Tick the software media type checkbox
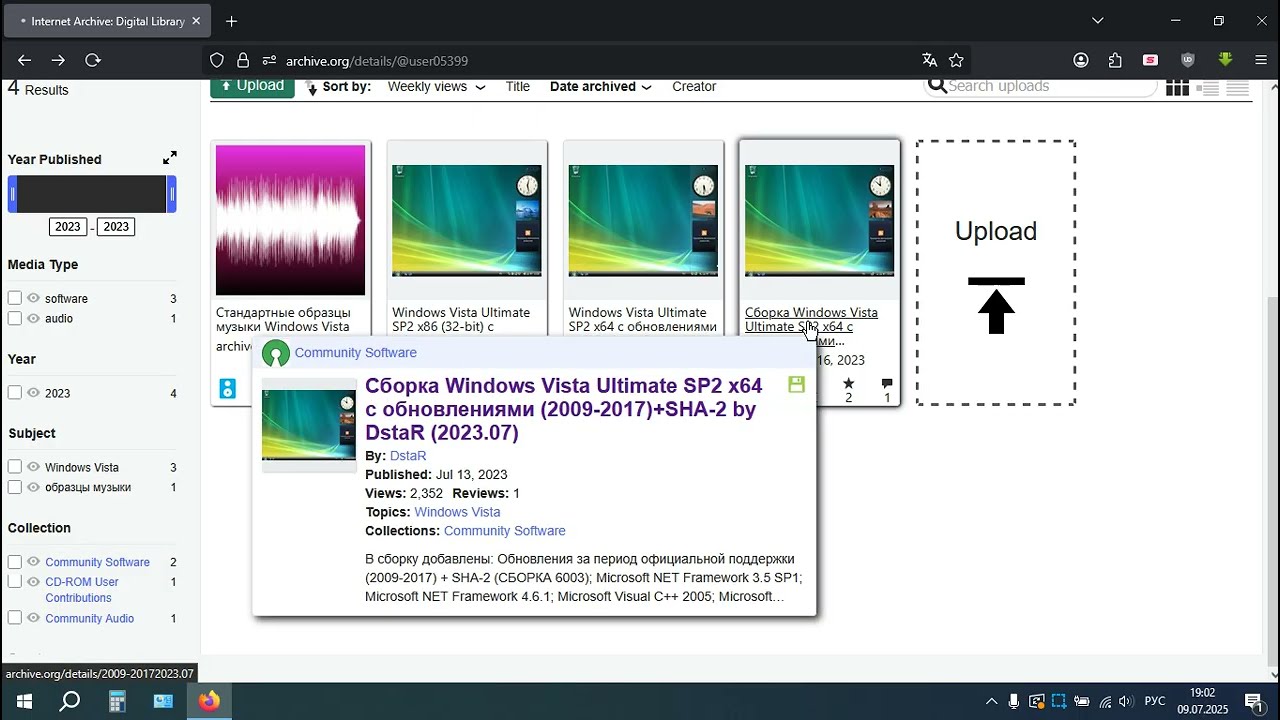 click(15, 298)
